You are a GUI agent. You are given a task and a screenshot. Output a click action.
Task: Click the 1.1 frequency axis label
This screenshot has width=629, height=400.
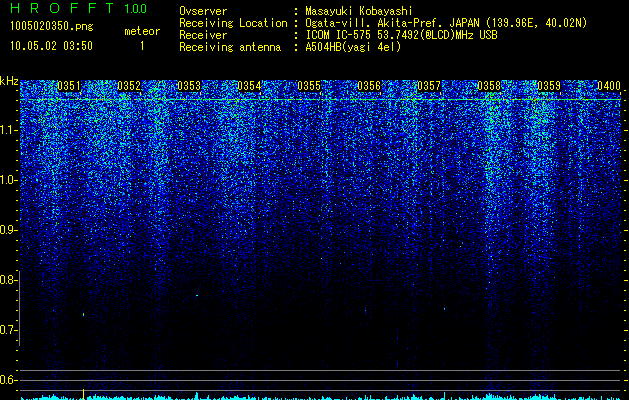[x=9, y=130]
